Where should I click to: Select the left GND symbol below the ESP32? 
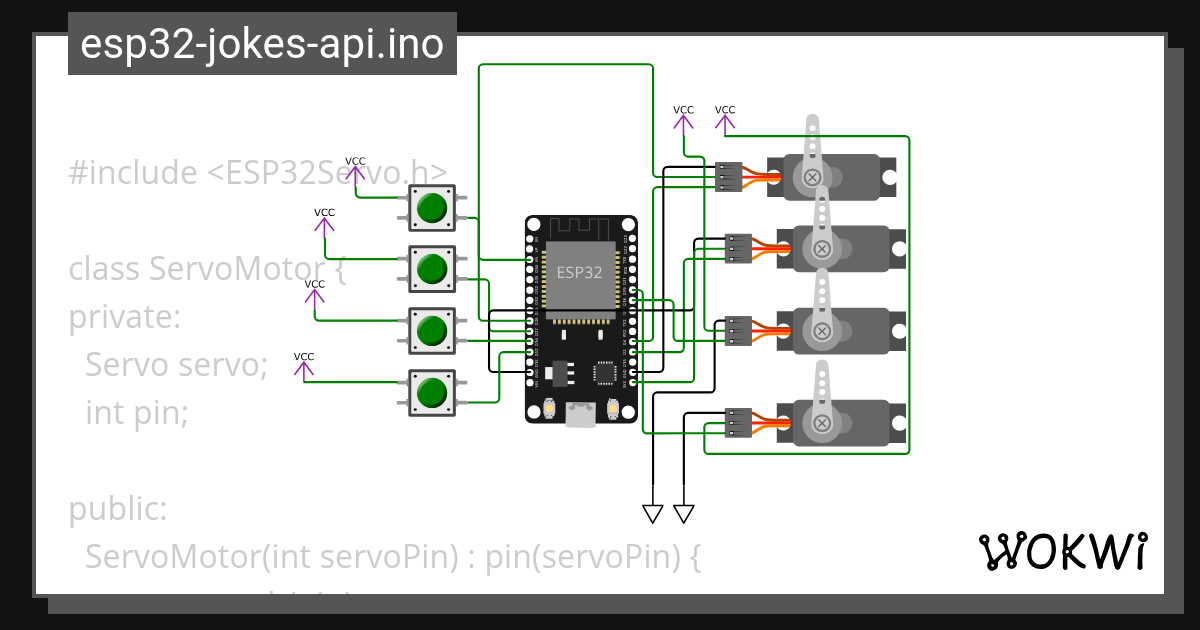pyautogui.click(x=653, y=513)
